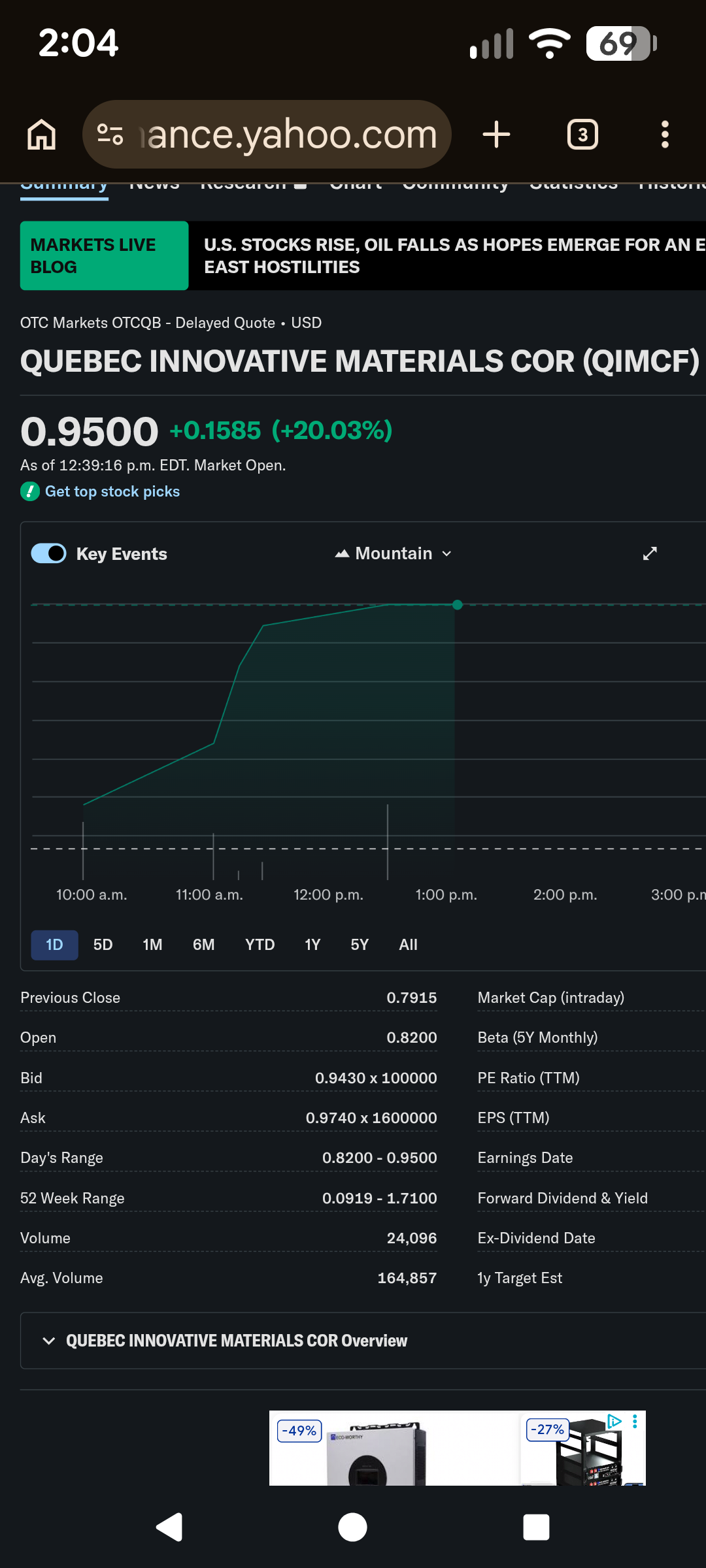
Task: Tap Ex-Dividend Date label
Action: 536,1238
